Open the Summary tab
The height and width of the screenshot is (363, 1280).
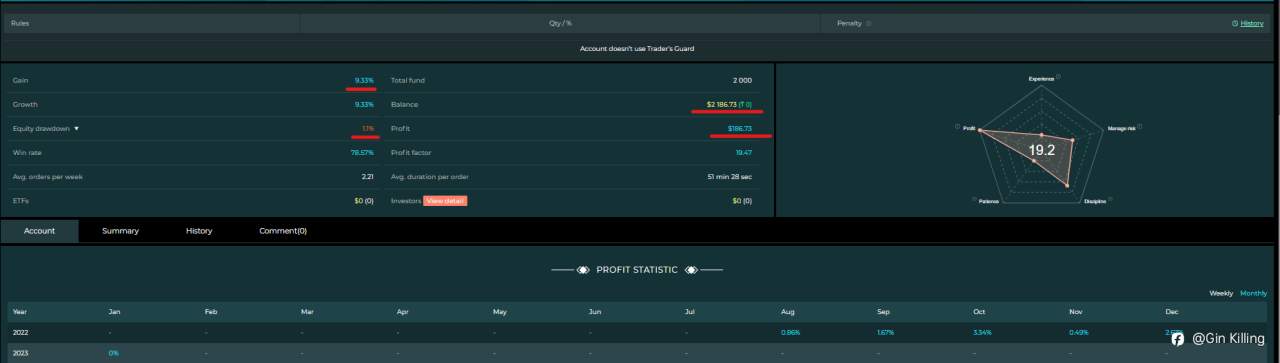point(120,231)
